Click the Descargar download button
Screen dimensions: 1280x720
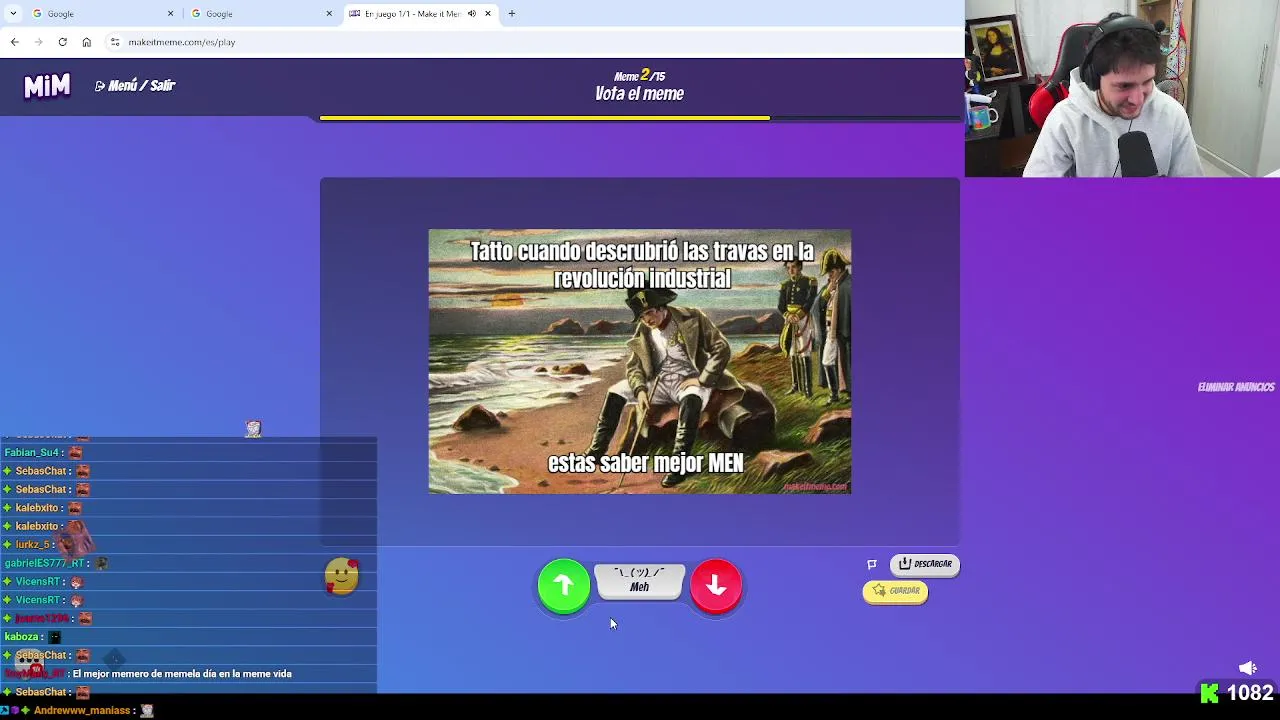click(925, 564)
